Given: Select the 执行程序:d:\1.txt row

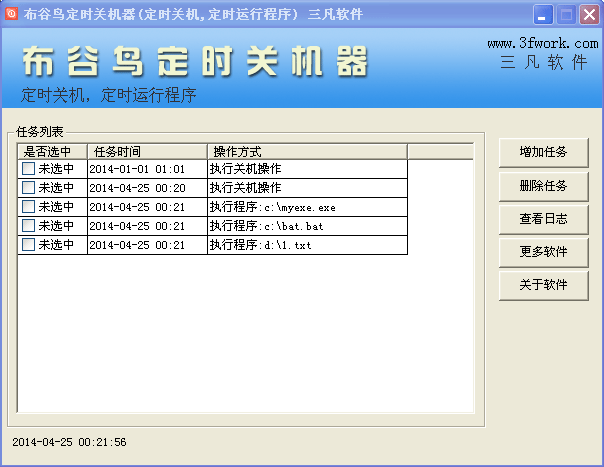Looking at the screenshot, I should tap(307, 245).
